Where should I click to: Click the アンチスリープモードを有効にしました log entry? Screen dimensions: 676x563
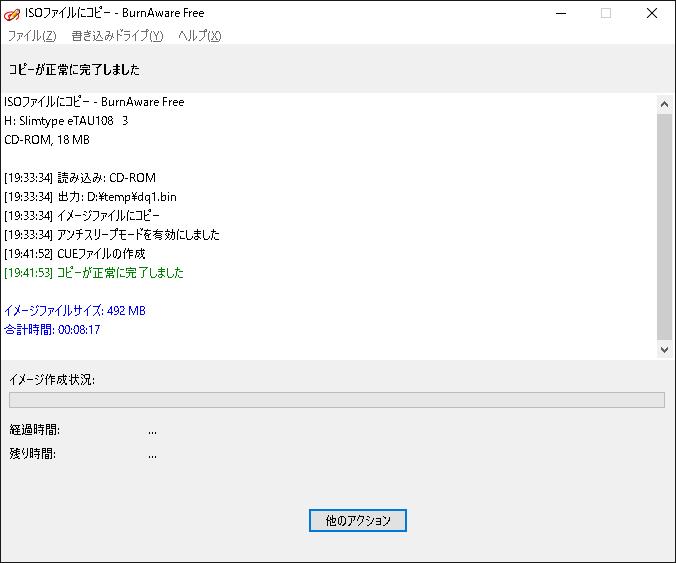point(112,235)
